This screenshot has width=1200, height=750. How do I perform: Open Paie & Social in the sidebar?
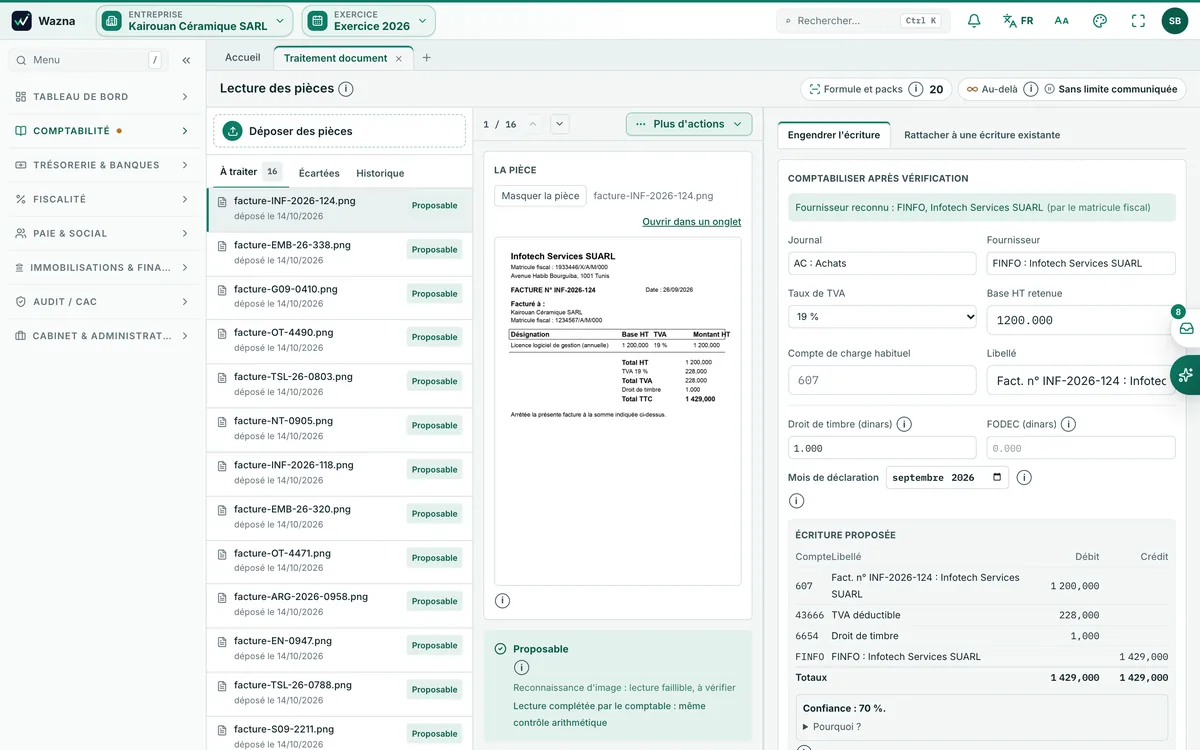tap(103, 233)
